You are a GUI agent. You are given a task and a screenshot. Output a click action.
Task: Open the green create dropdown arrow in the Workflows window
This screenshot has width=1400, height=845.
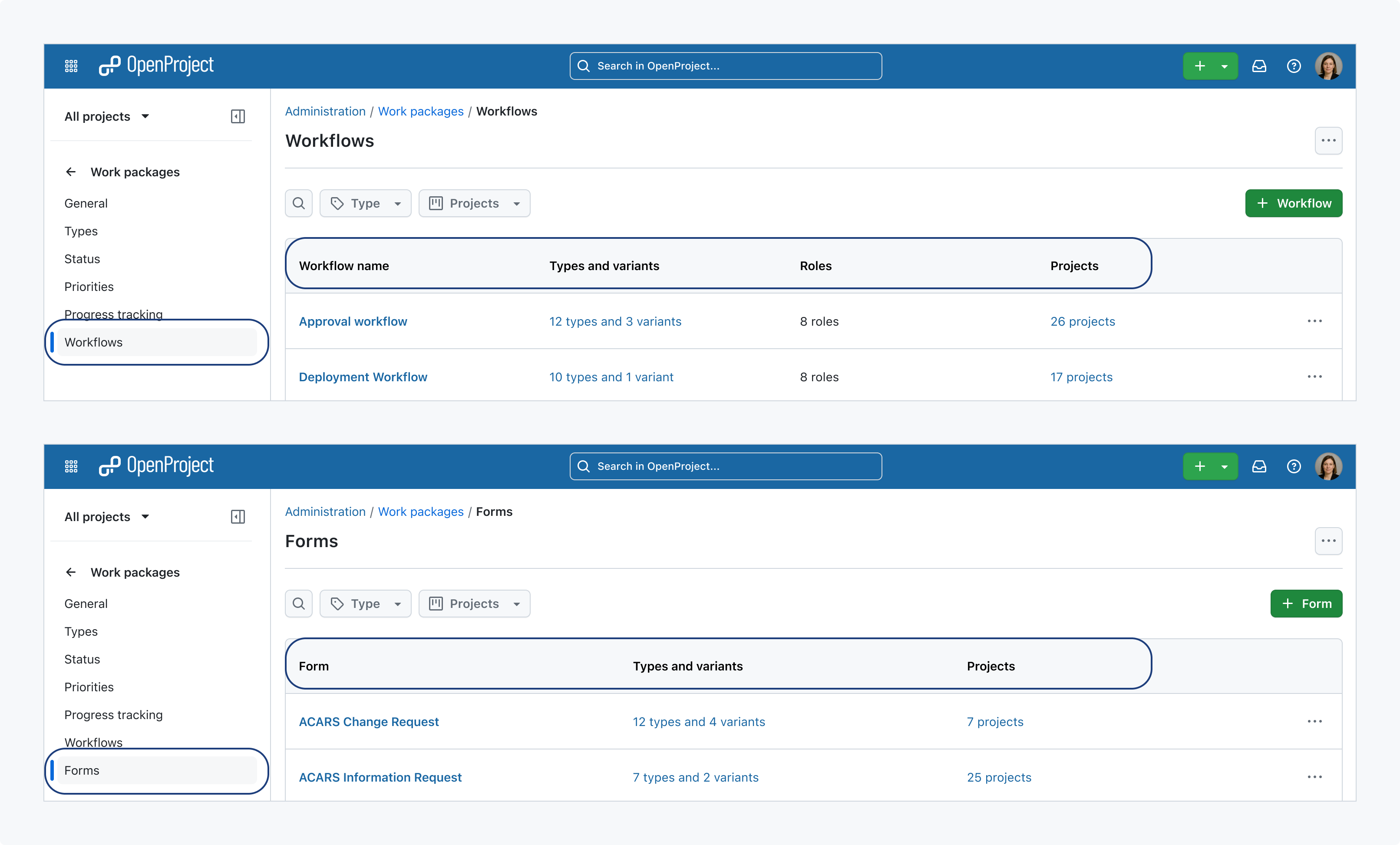pos(1225,66)
